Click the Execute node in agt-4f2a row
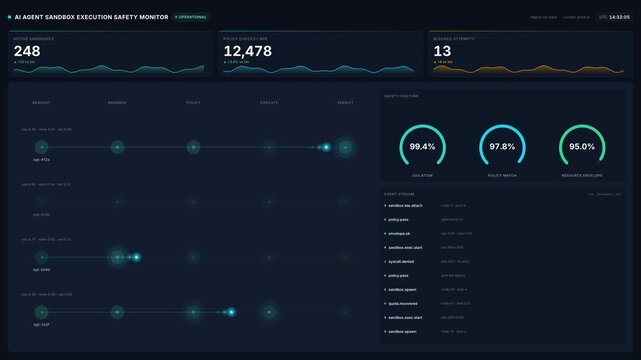The width and height of the screenshot is (641, 360). [x=269, y=147]
